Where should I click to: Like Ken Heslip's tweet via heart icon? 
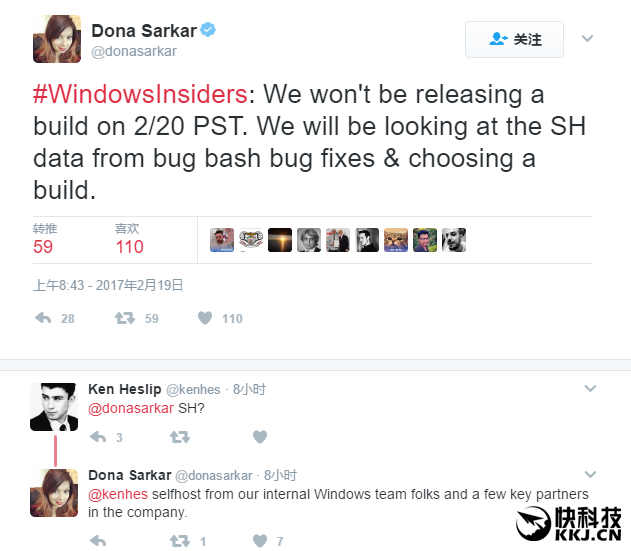pyautogui.click(x=260, y=437)
